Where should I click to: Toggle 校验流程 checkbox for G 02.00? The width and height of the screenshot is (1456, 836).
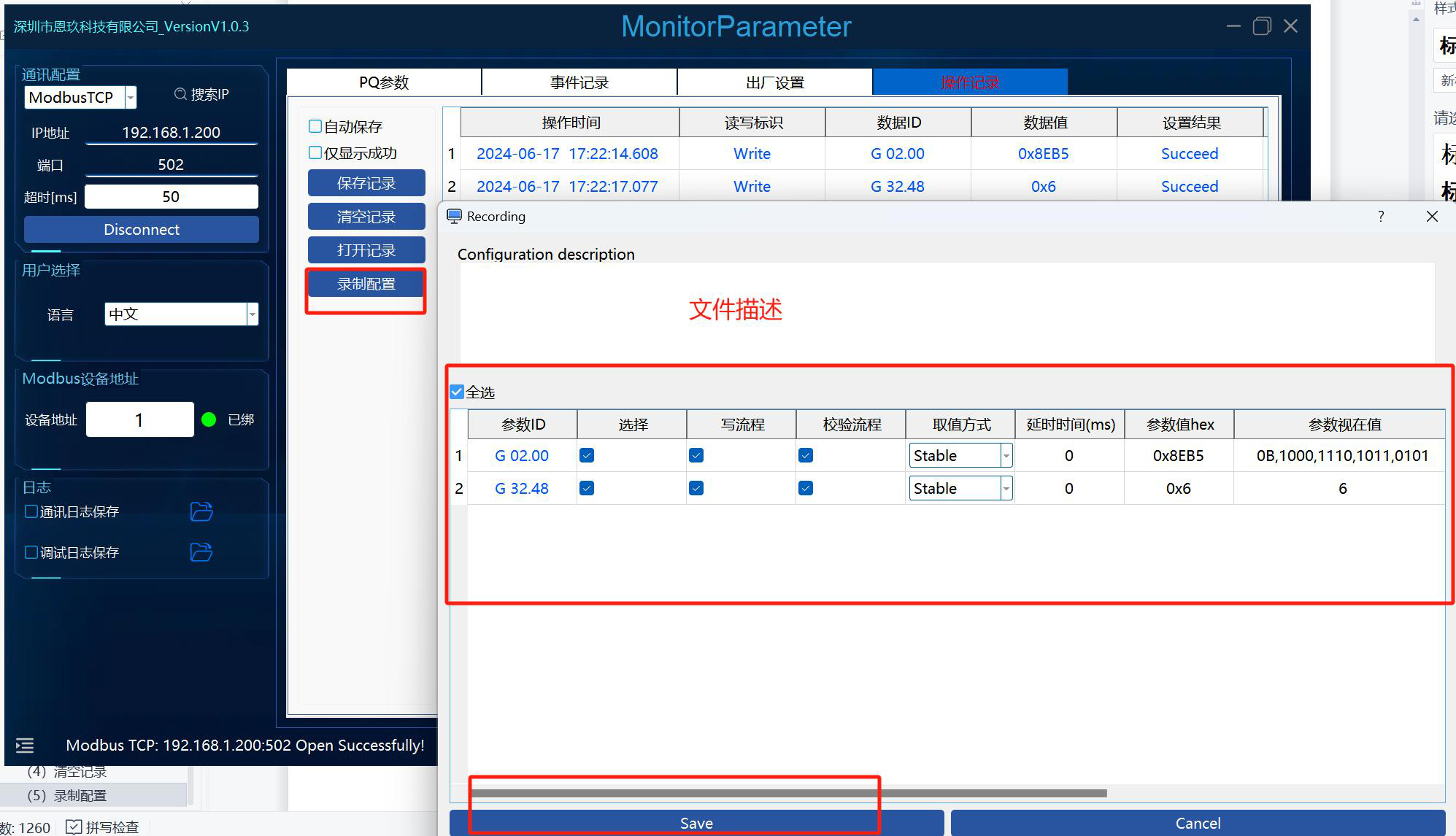806,455
